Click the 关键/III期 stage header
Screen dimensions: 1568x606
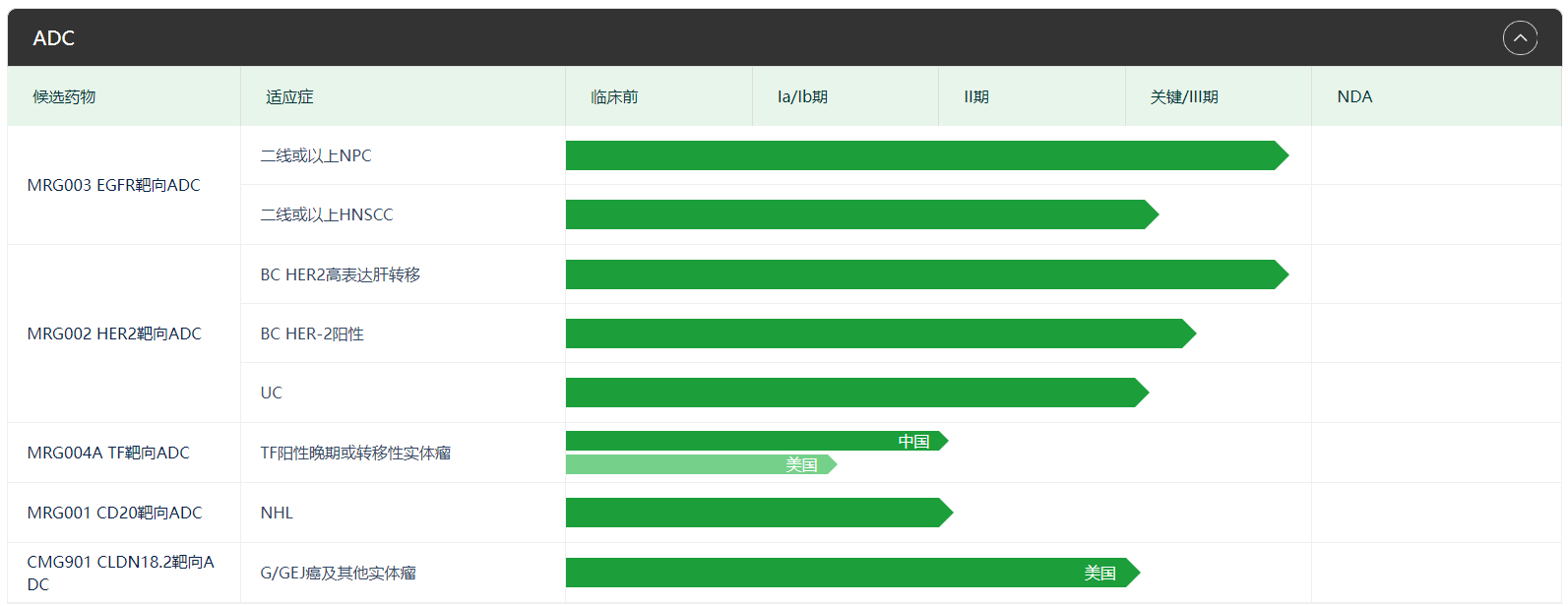click(1184, 96)
